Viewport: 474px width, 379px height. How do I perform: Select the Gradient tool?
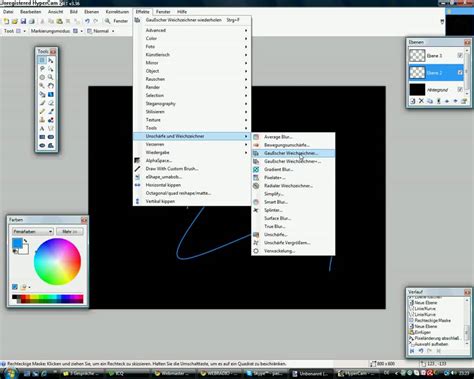(51, 94)
